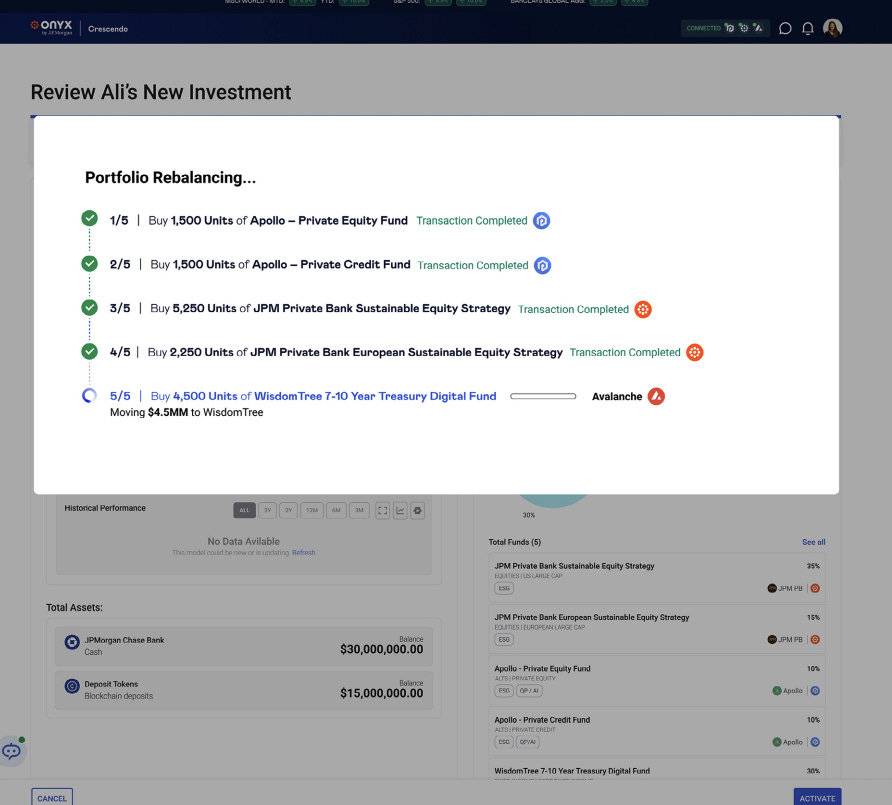Viewport: 892px width, 805px height.
Task: Click the Polygon icon for step 1/5
Action: pos(542,221)
